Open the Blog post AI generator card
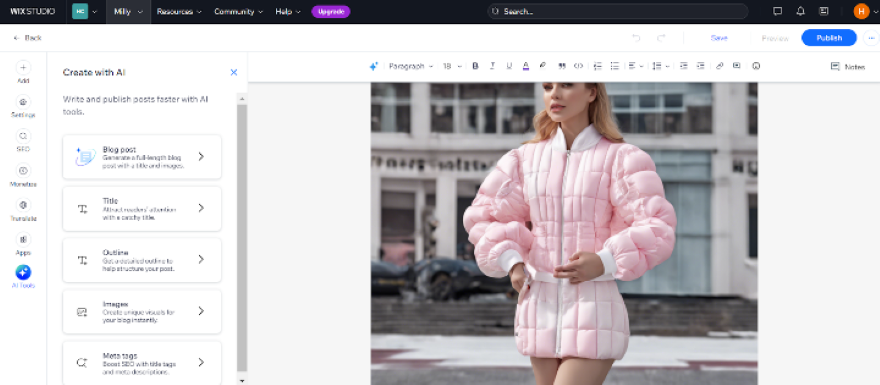Viewport: 880px width, 385px height. pos(142,157)
